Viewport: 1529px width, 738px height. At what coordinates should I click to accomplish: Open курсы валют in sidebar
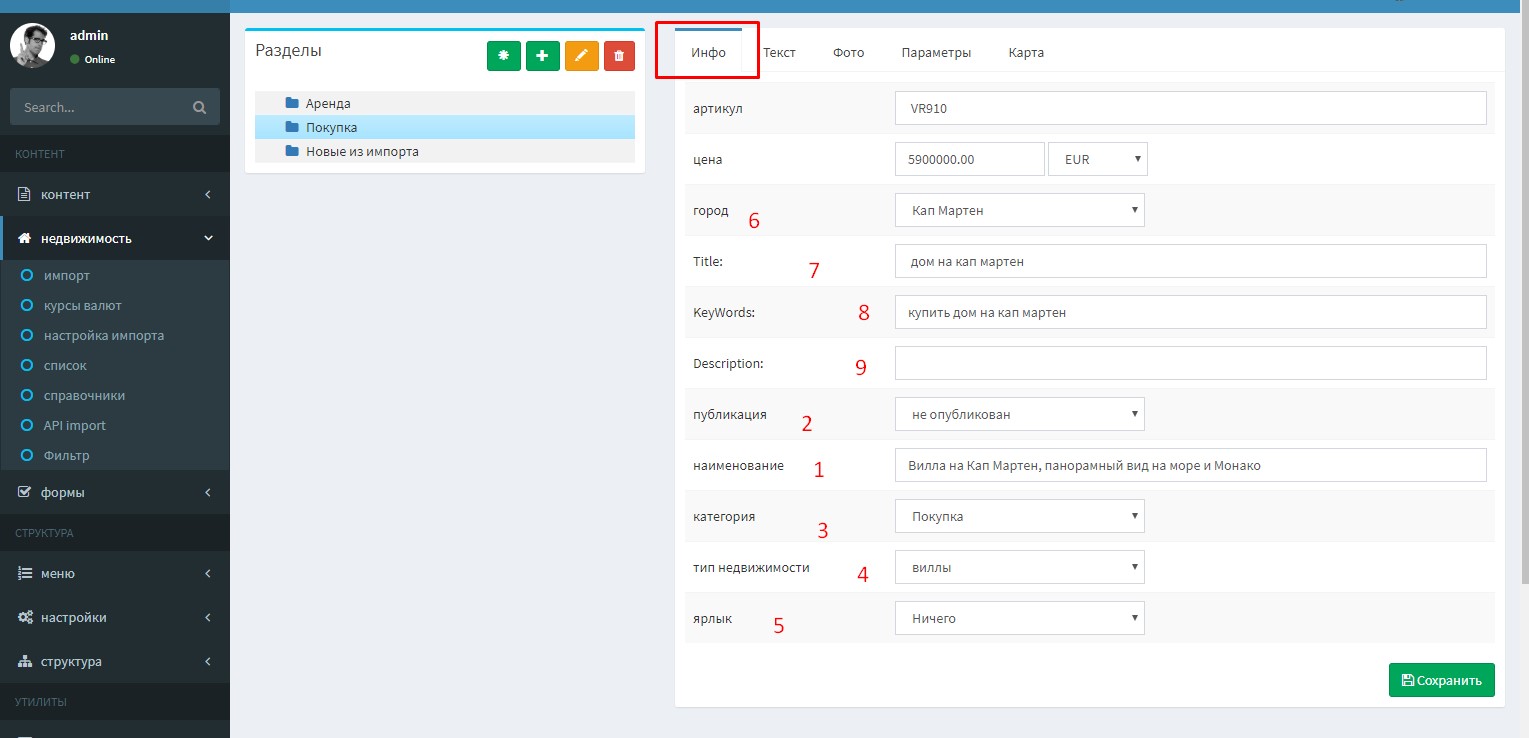82,305
